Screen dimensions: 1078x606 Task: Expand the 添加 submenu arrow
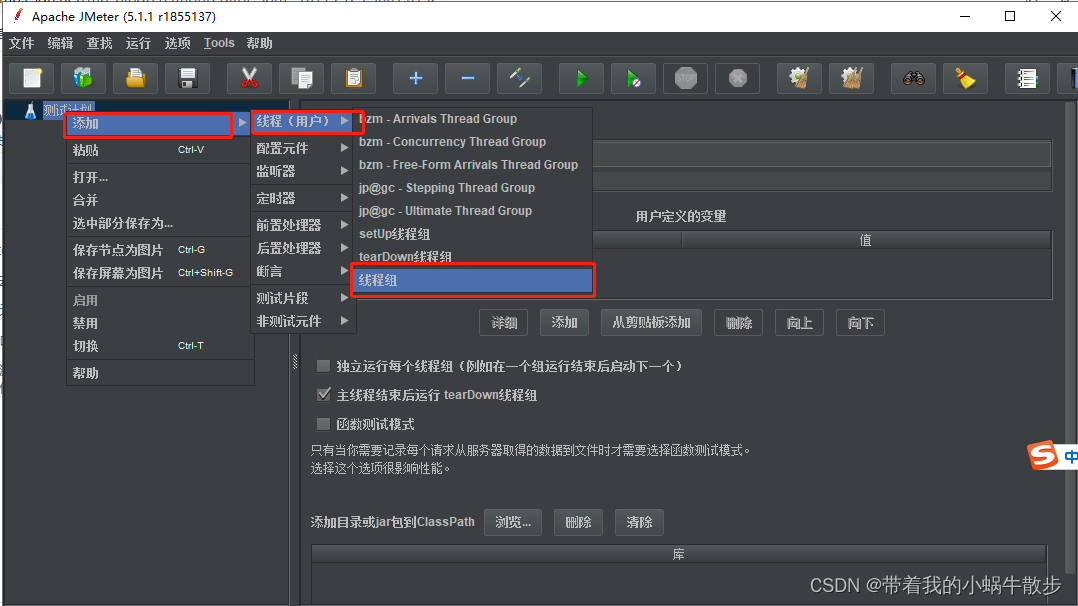click(242, 123)
